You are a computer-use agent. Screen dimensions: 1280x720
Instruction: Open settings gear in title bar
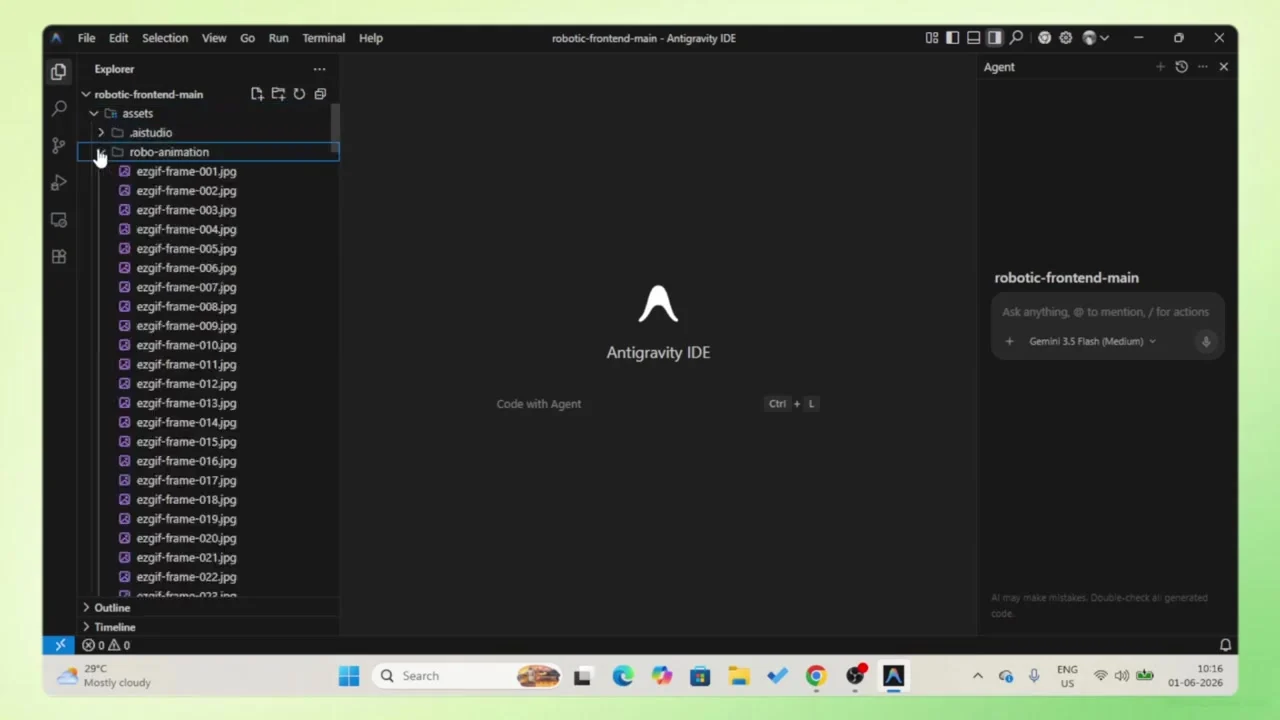(1066, 38)
